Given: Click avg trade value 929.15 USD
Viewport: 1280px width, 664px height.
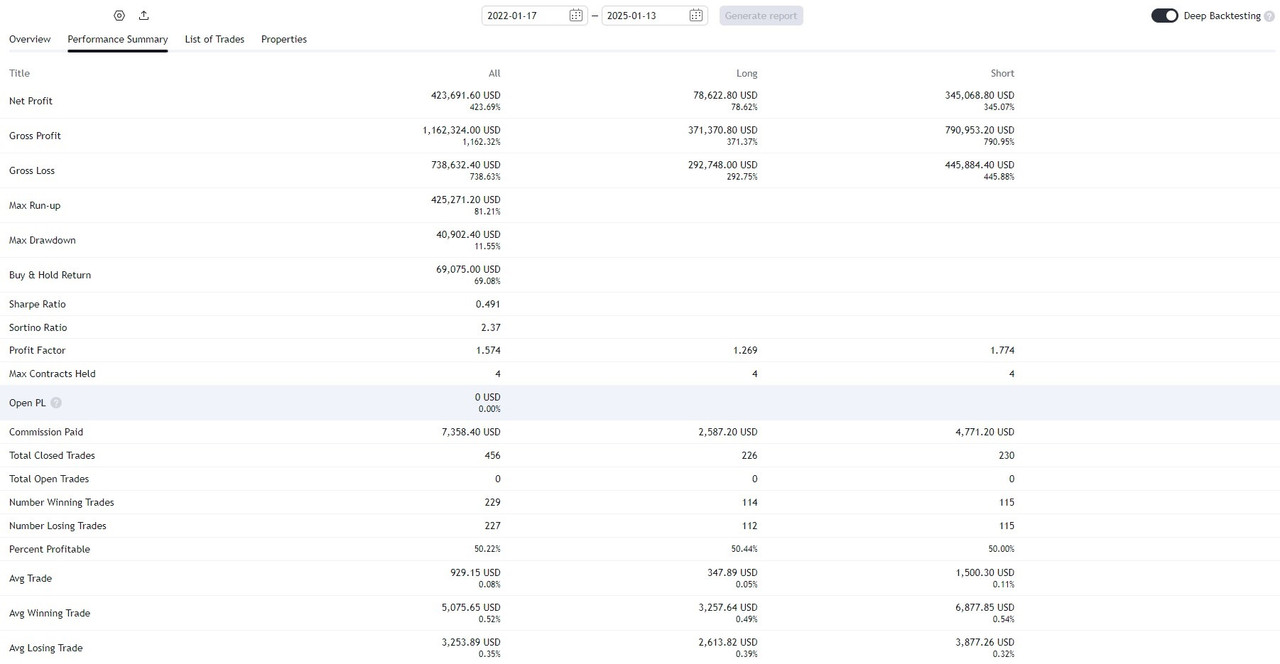Looking at the screenshot, I should [x=475, y=573].
